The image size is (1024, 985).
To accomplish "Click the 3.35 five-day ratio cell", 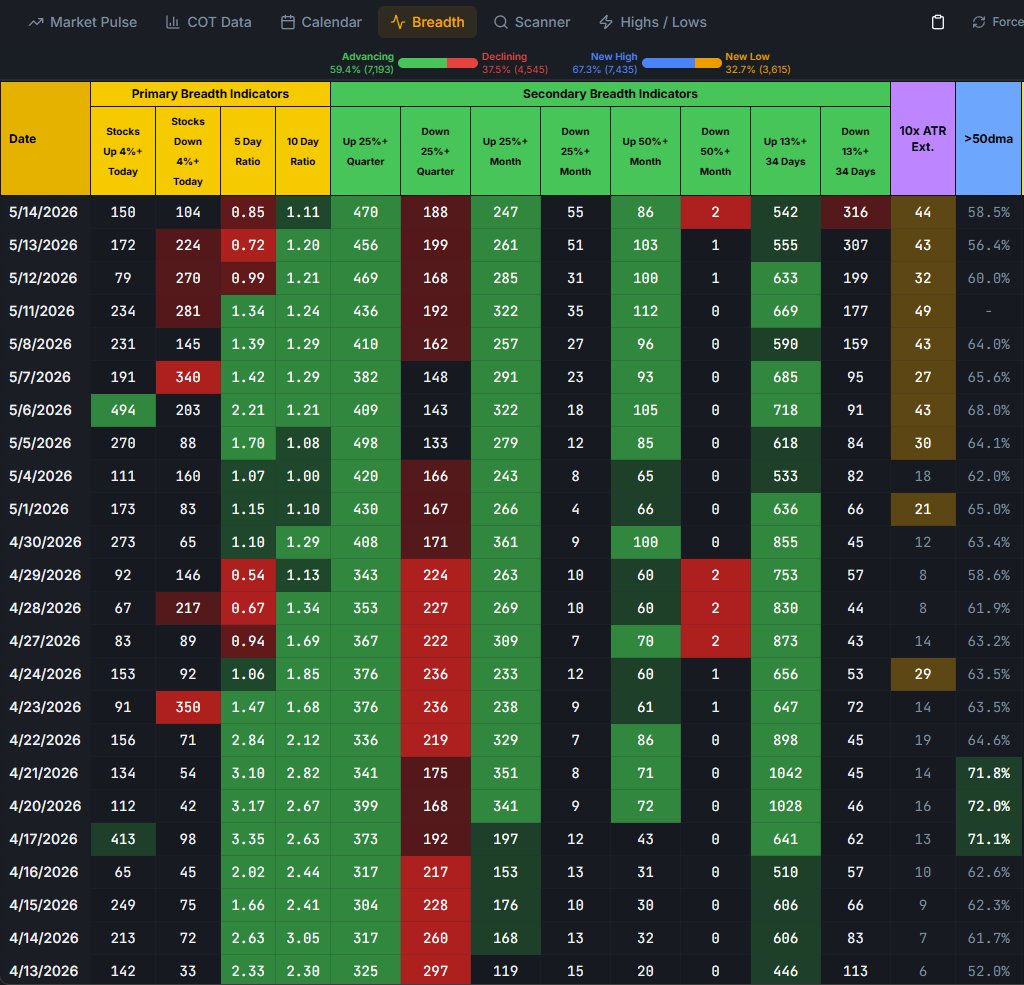I will tap(248, 839).
